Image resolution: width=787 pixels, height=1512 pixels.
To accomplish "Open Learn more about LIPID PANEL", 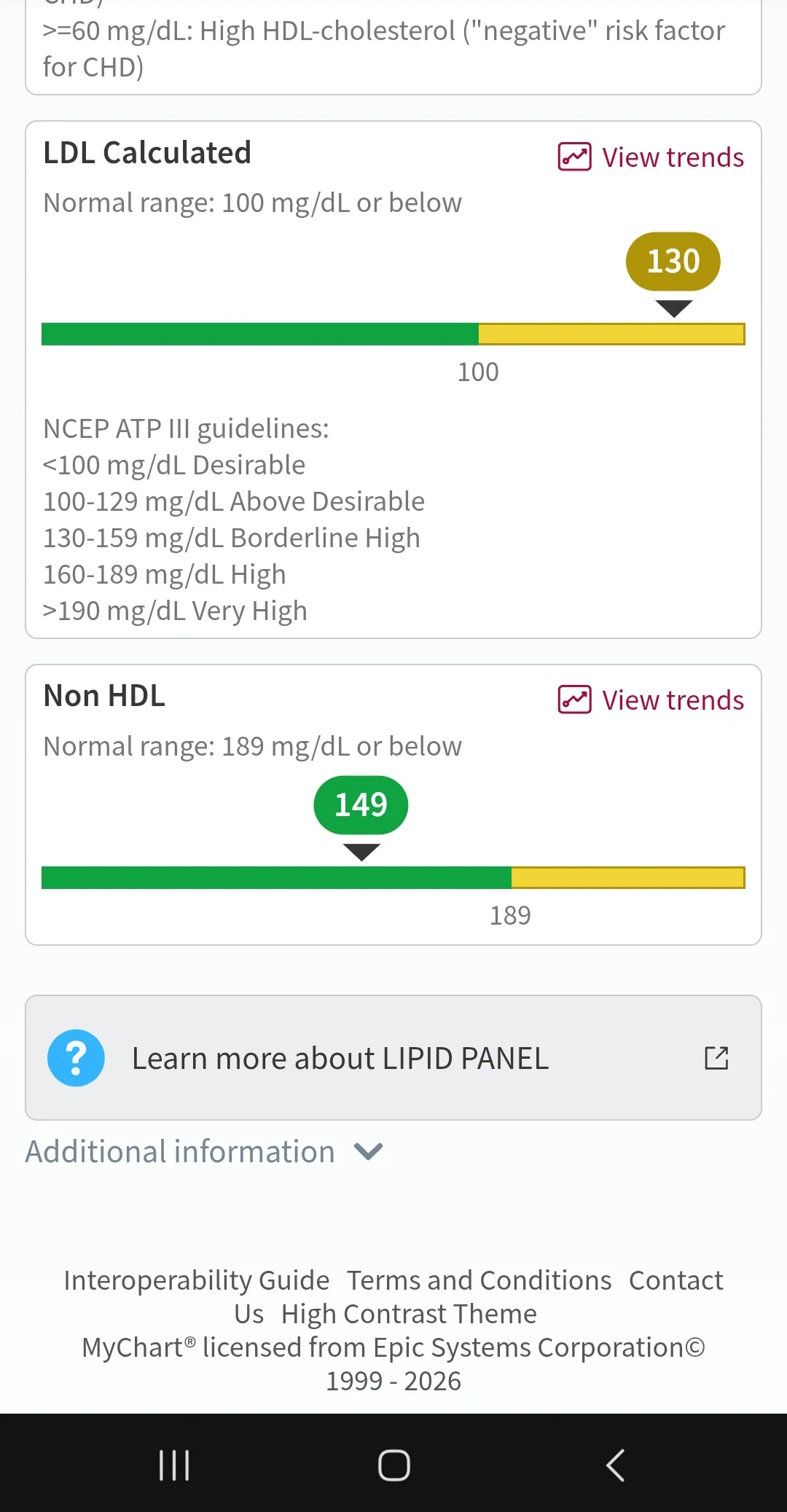I will [393, 1058].
